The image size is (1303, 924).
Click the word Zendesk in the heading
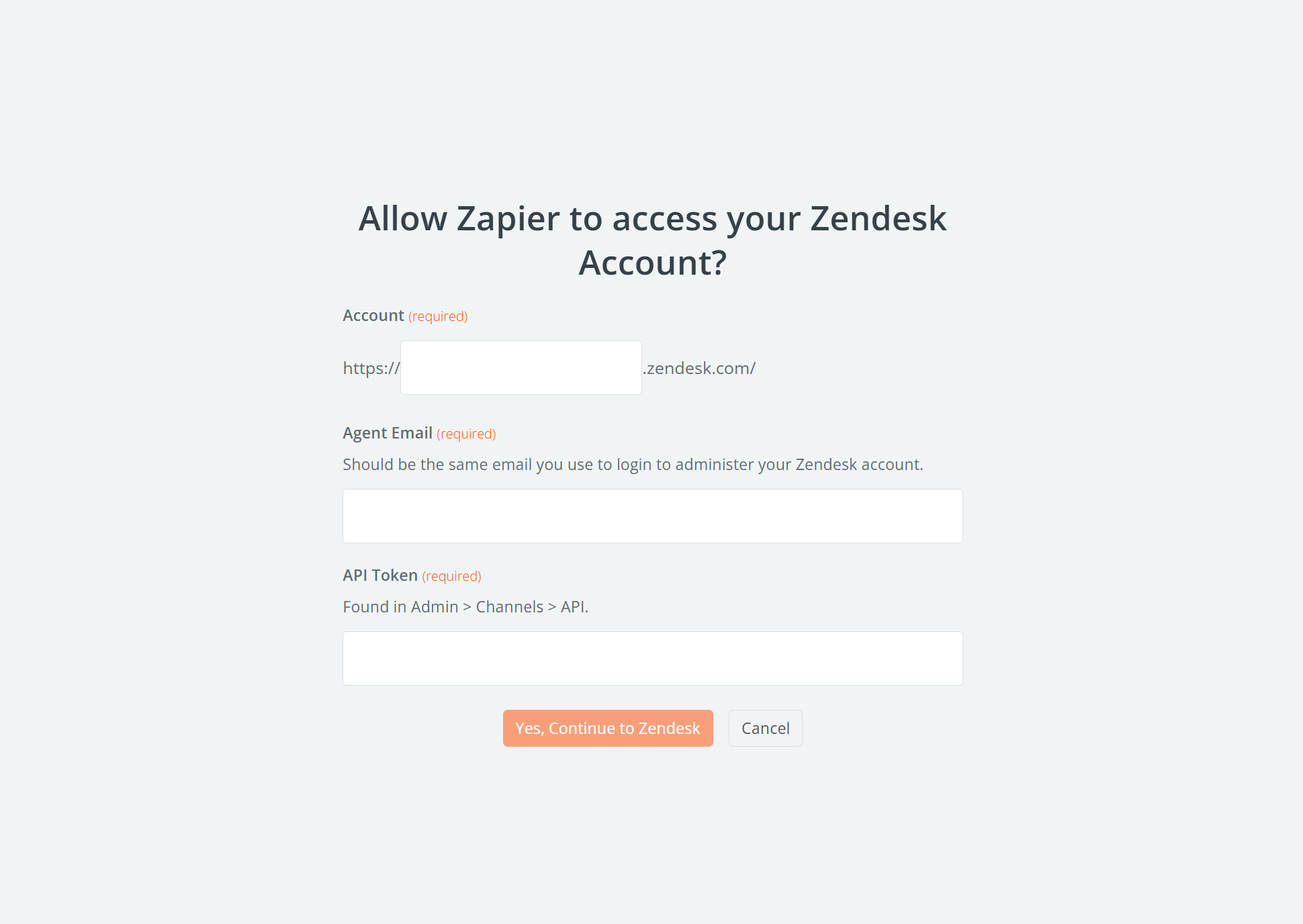point(878,219)
